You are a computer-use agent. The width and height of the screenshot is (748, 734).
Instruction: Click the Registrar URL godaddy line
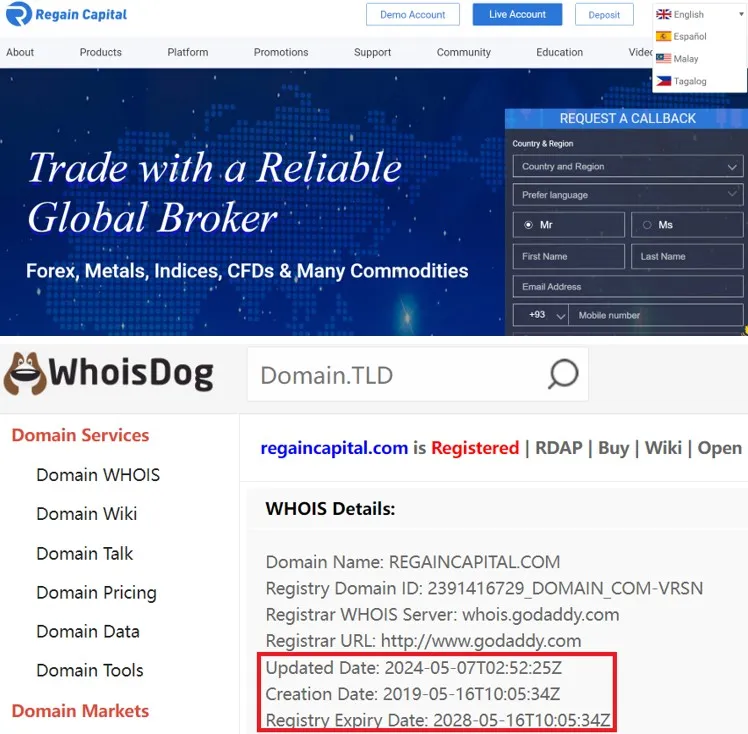[x=423, y=641]
